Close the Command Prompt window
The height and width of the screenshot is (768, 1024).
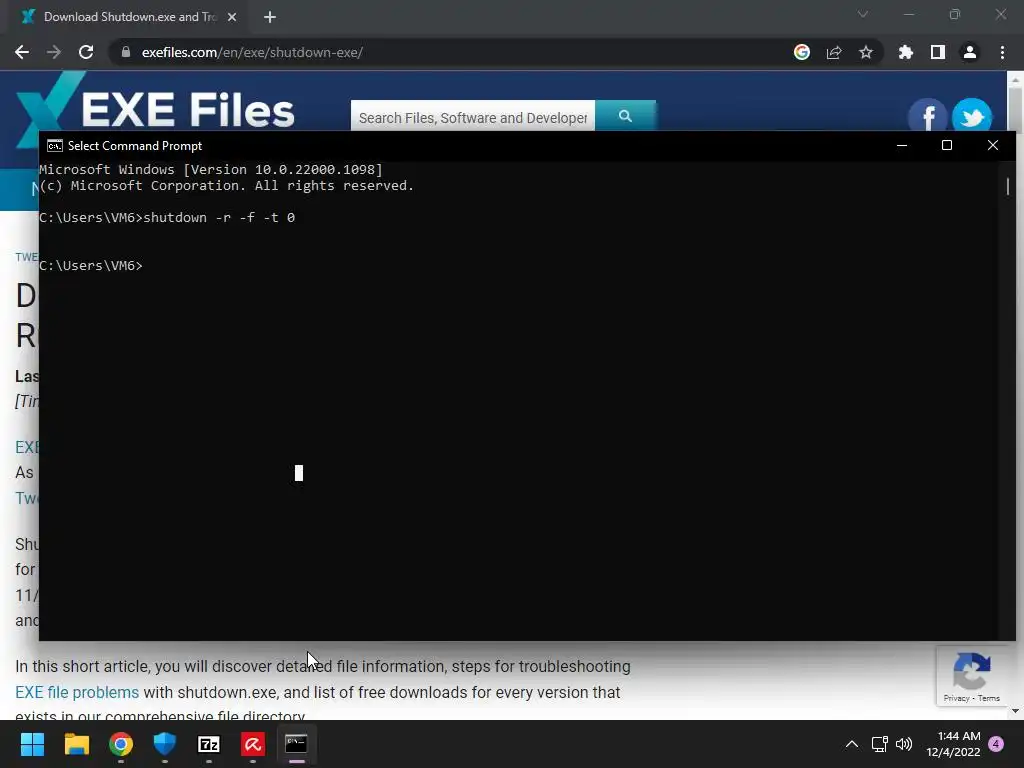tap(993, 145)
